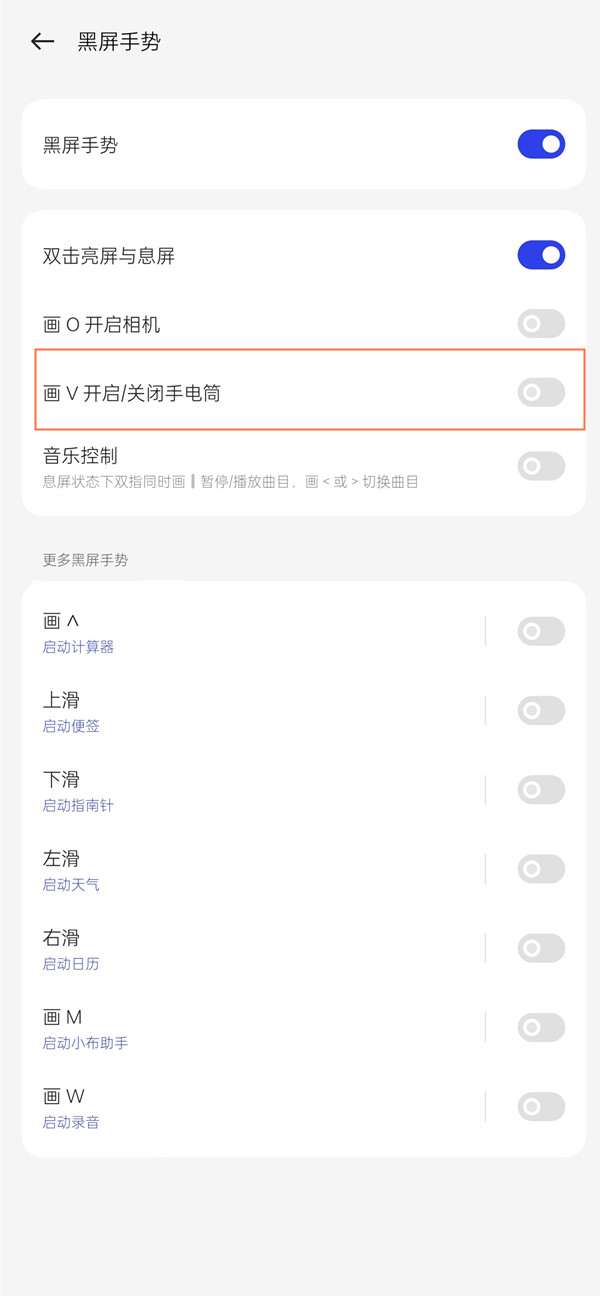Open the 画 Λ gesture settings row
Viewport: 600px width, 1296px height.
(x=250, y=632)
